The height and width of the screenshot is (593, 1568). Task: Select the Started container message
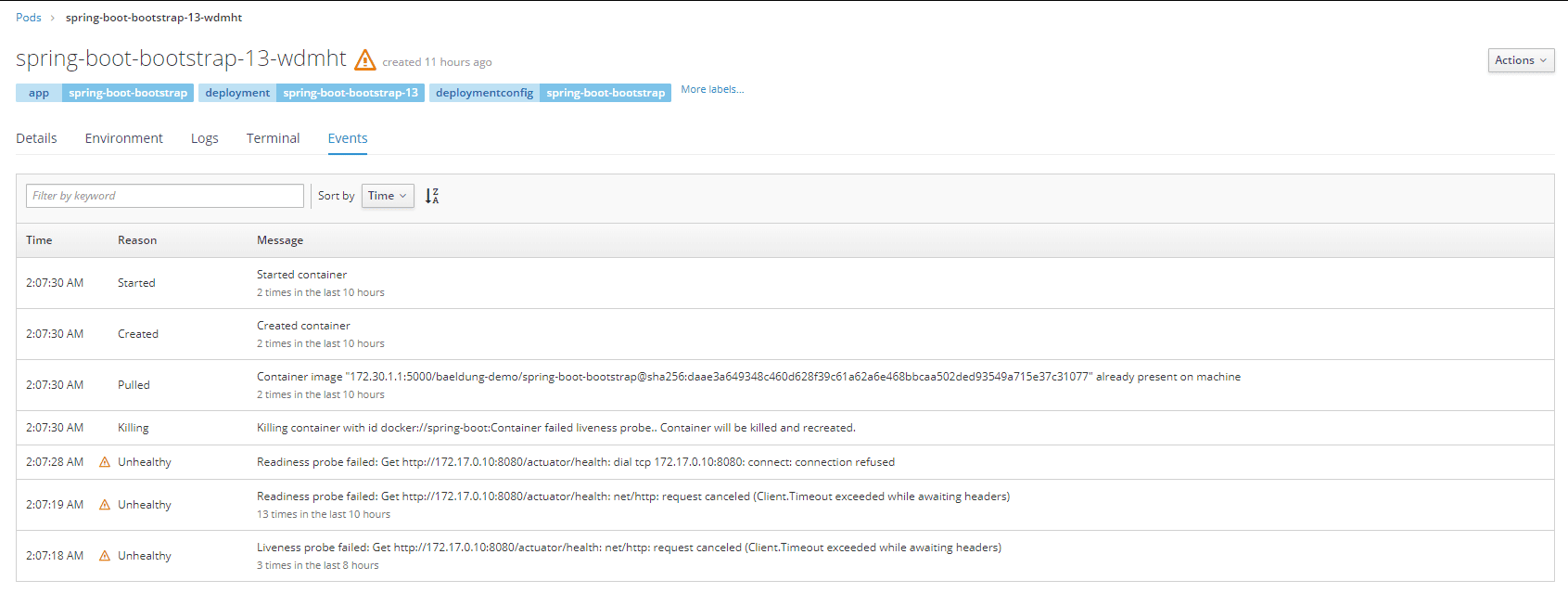[302, 275]
